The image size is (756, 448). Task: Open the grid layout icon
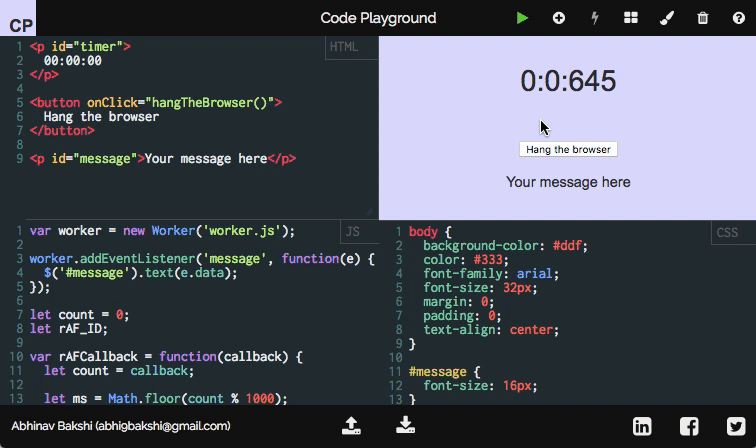631,18
